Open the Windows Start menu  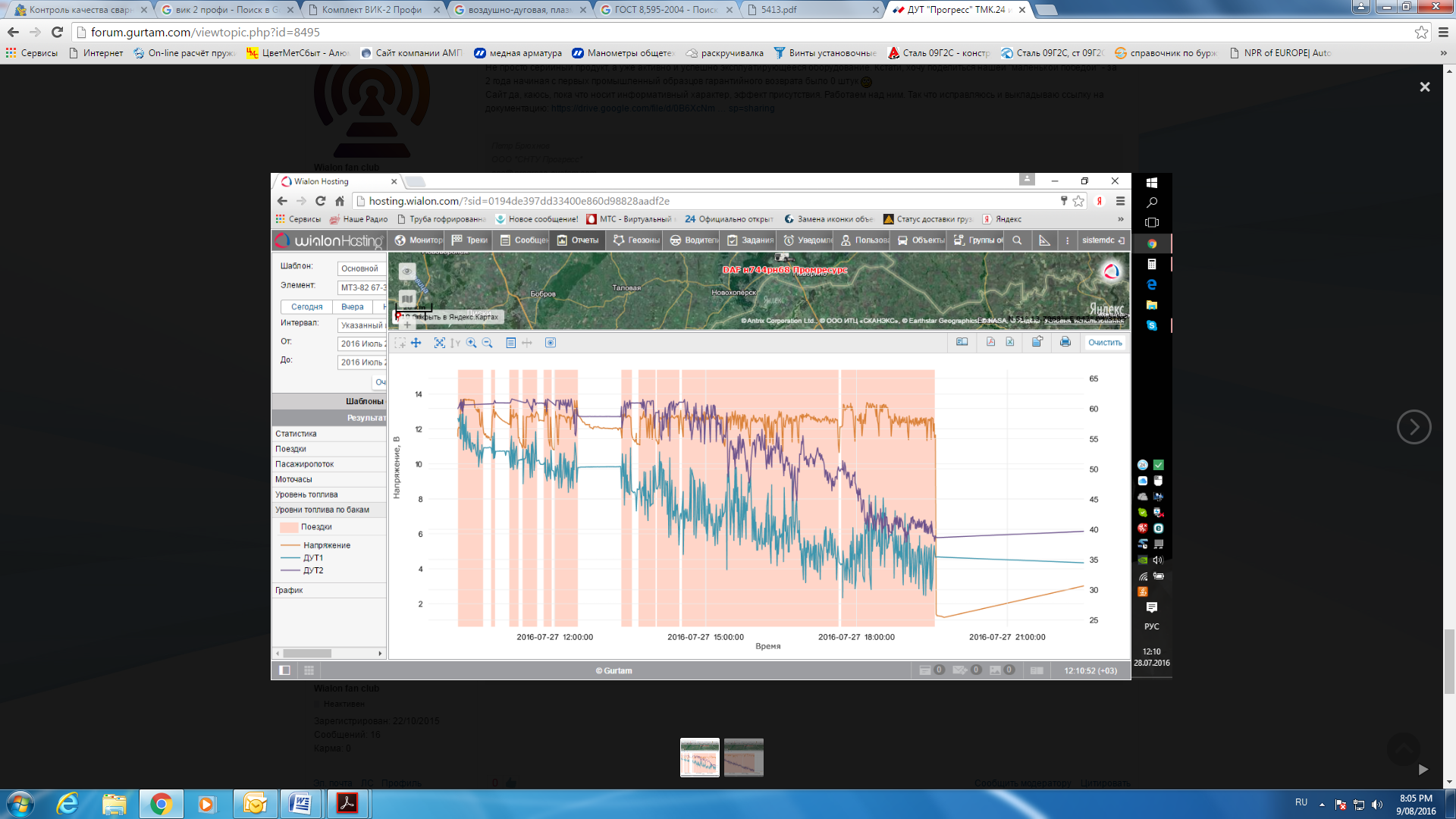point(20,803)
